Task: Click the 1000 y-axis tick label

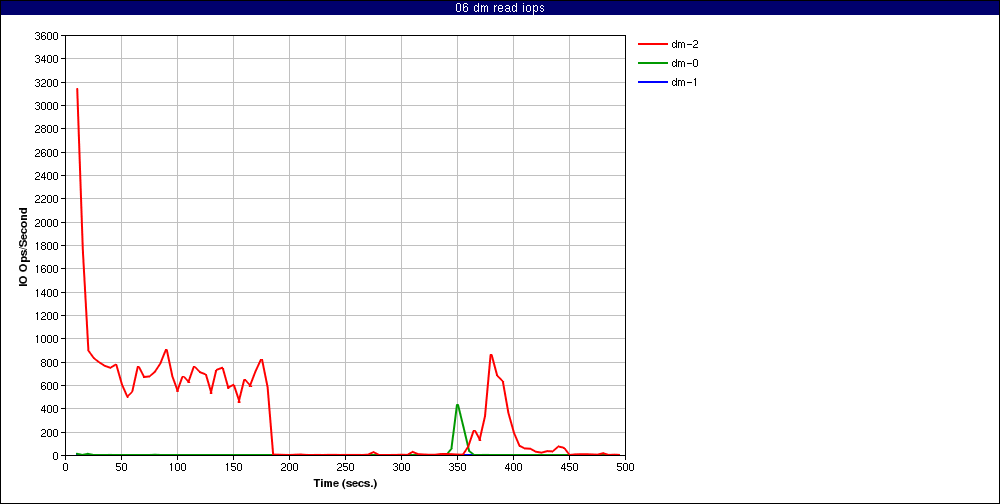Action: pyautogui.click(x=48, y=339)
